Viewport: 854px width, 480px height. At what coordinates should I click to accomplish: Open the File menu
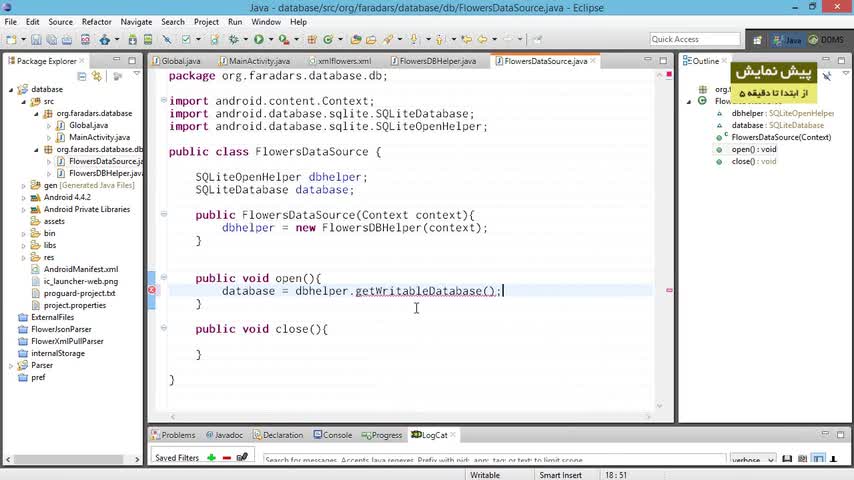point(10,22)
